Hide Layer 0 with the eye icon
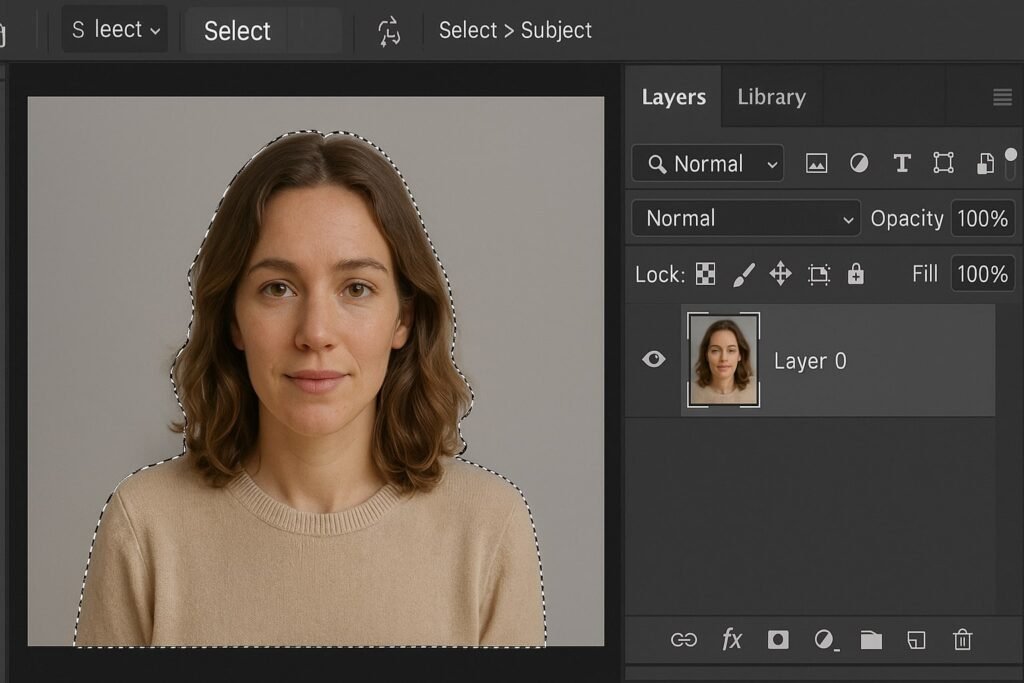 coord(654,359)
